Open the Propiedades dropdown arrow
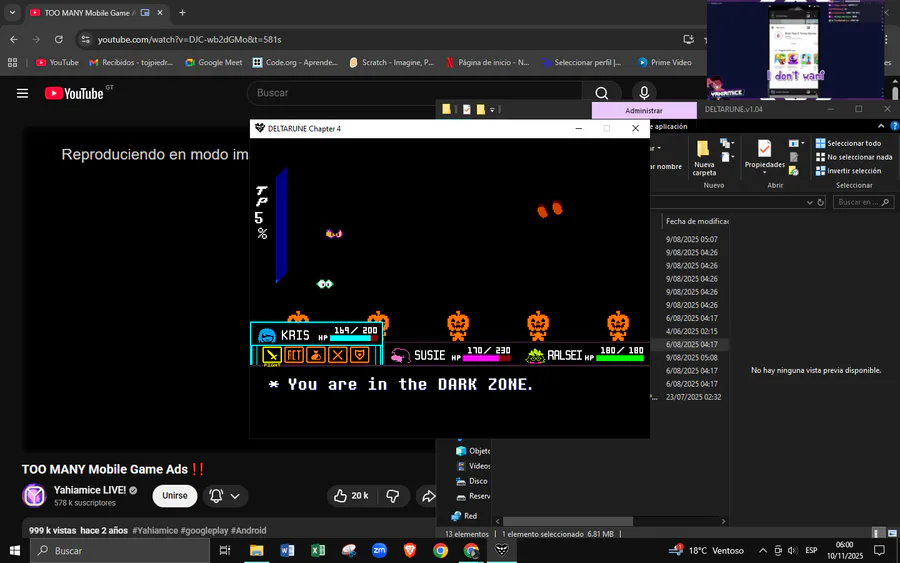Screen dimensions: 900x563 [x=764, y=172]
